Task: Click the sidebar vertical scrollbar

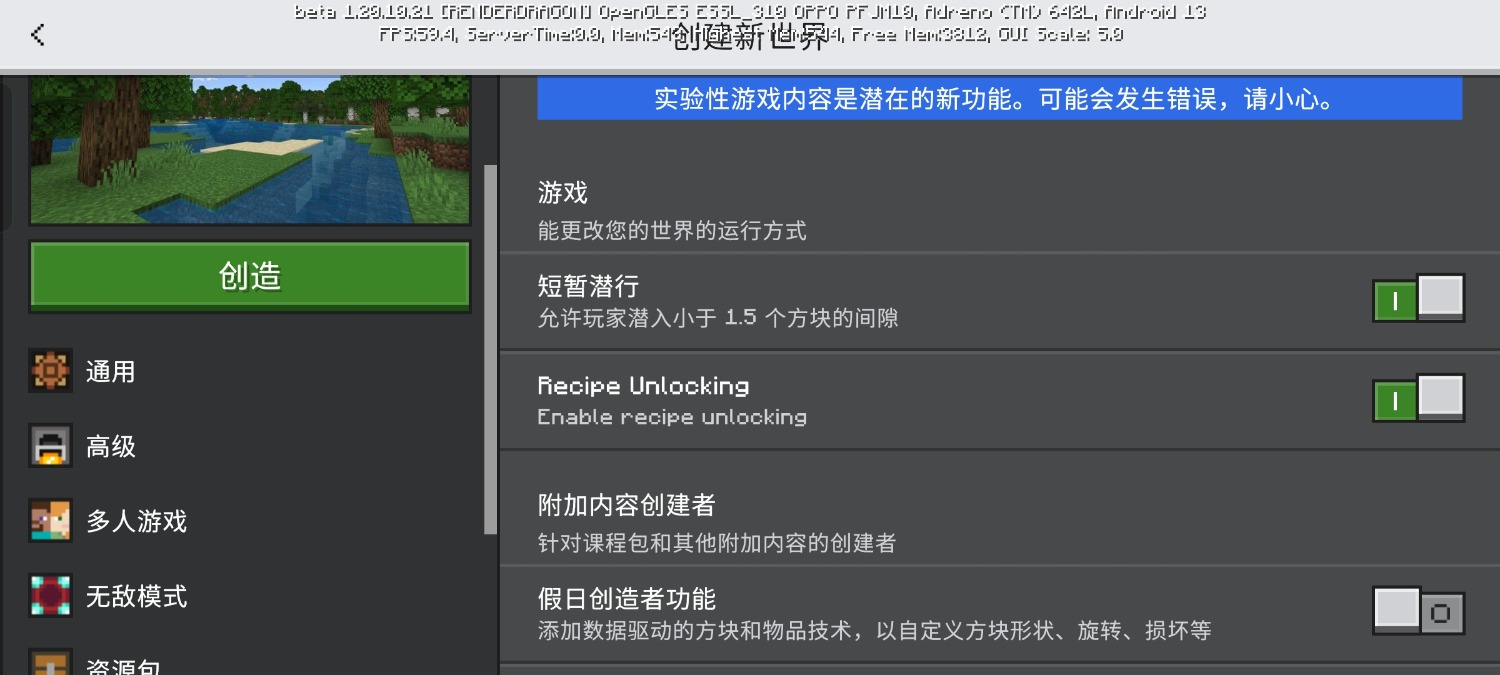Action: (490, 350)
